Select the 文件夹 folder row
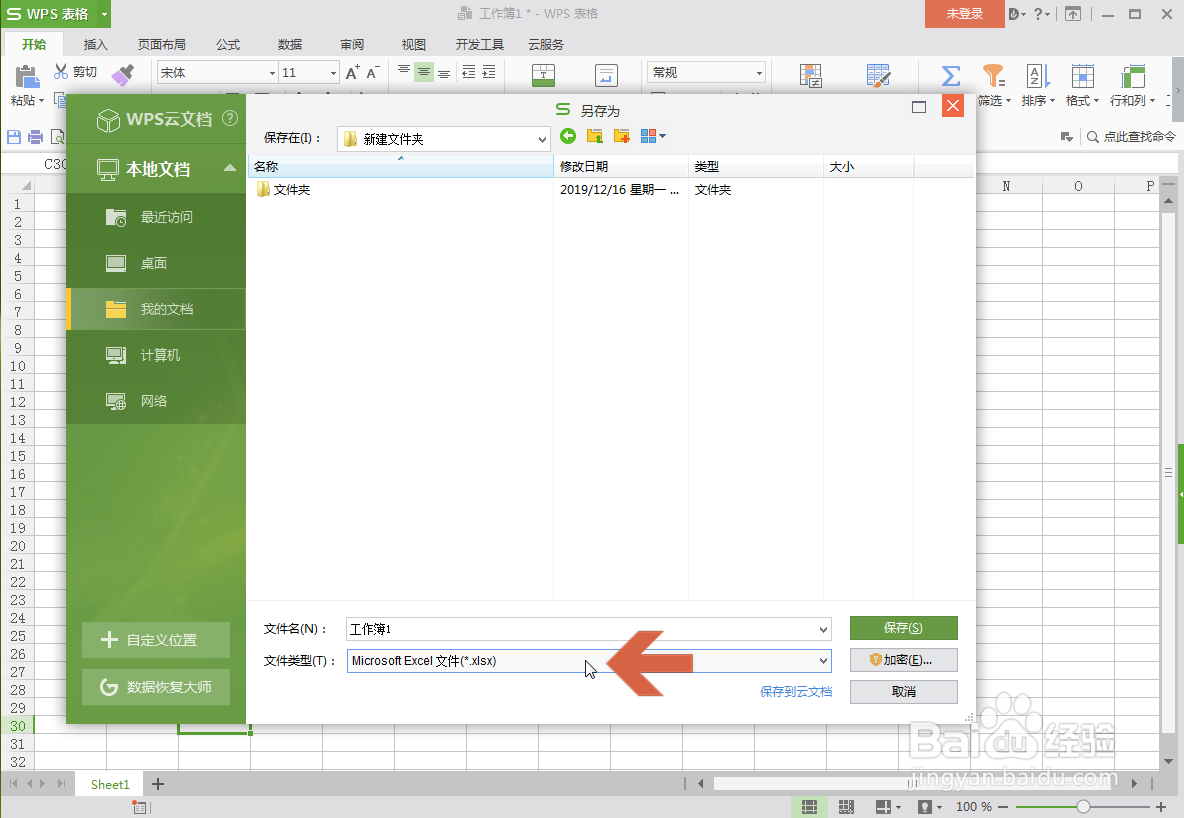1184x818 pixels. tap(581, 190)
